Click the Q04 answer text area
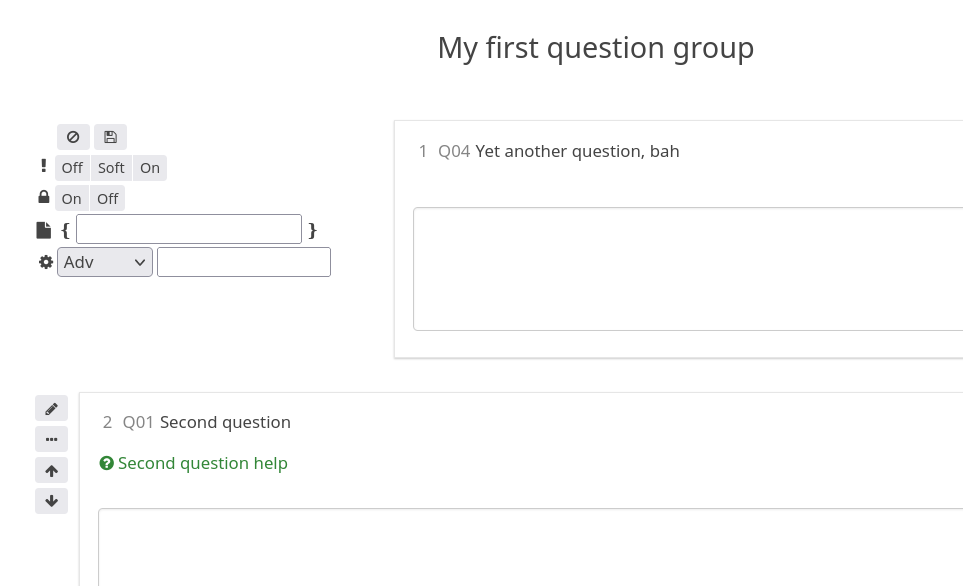 [x=688, y=269]
